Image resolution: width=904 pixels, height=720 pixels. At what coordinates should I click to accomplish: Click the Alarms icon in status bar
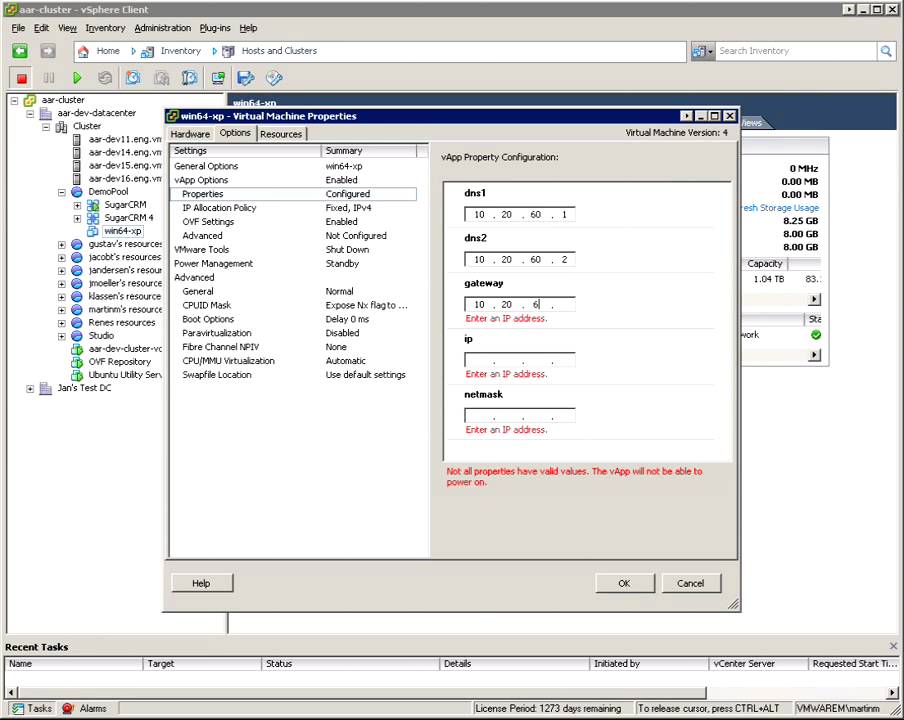[x=67, y=708]
